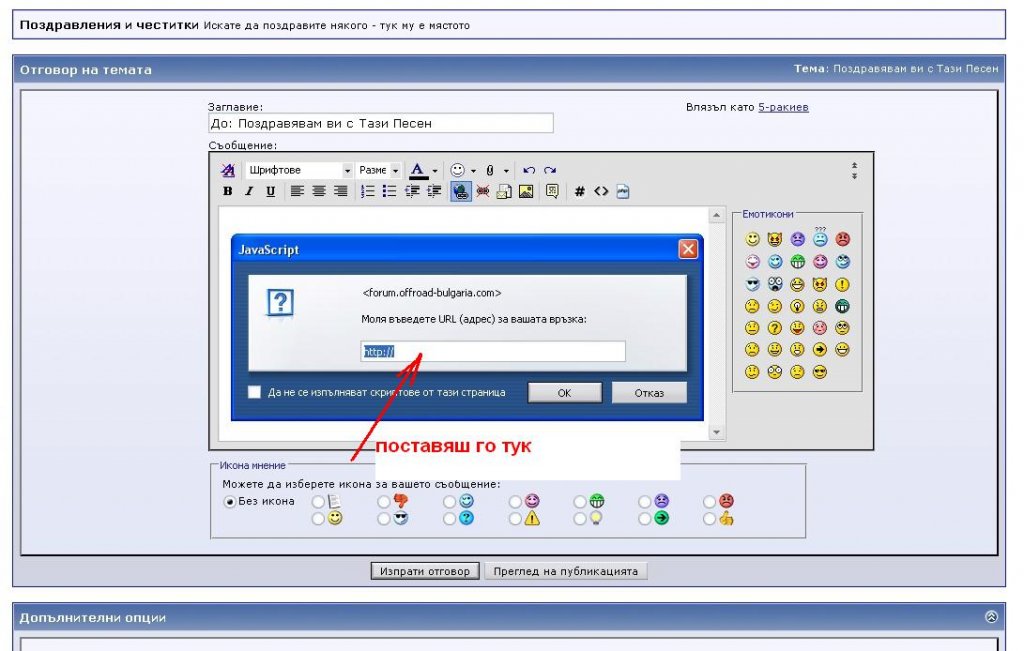Screen dimensions: 1024x651
Task: Click the message editor scrollbar up arrow
Action: pos(716,215)
